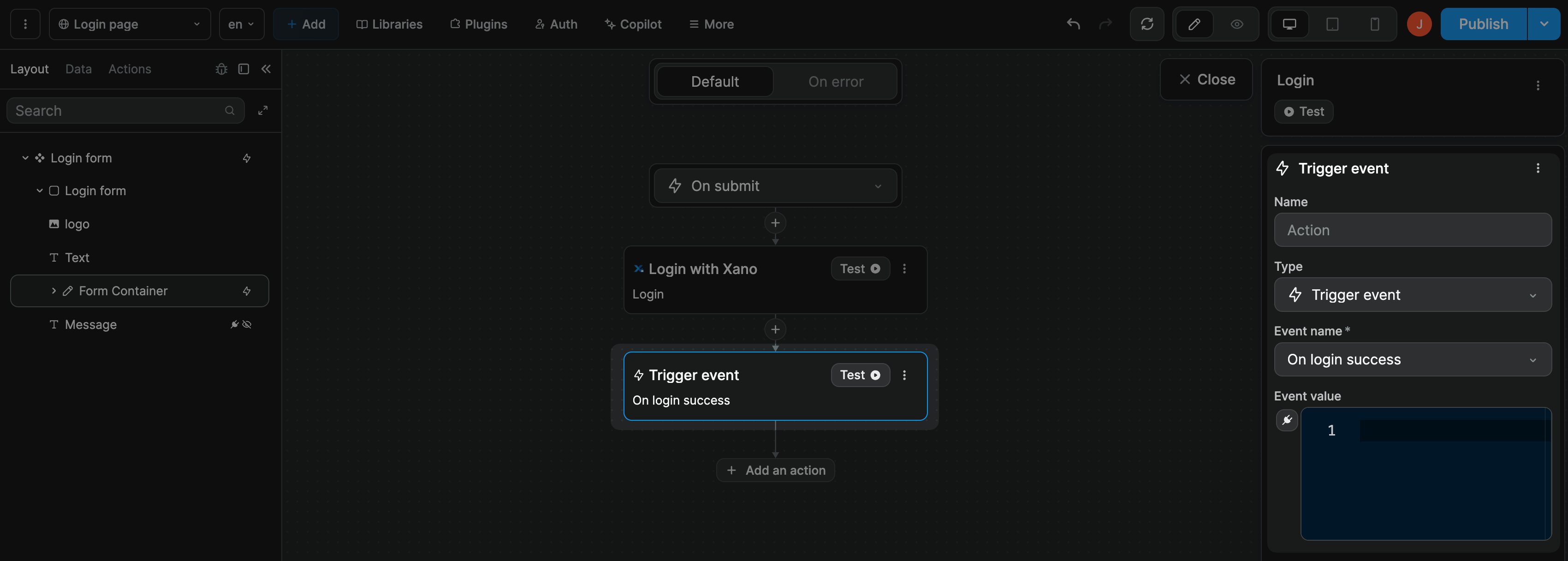Run the Form Container workflow lightning icon
Viewport: 1568px width, 561px height.
[247, 291]
